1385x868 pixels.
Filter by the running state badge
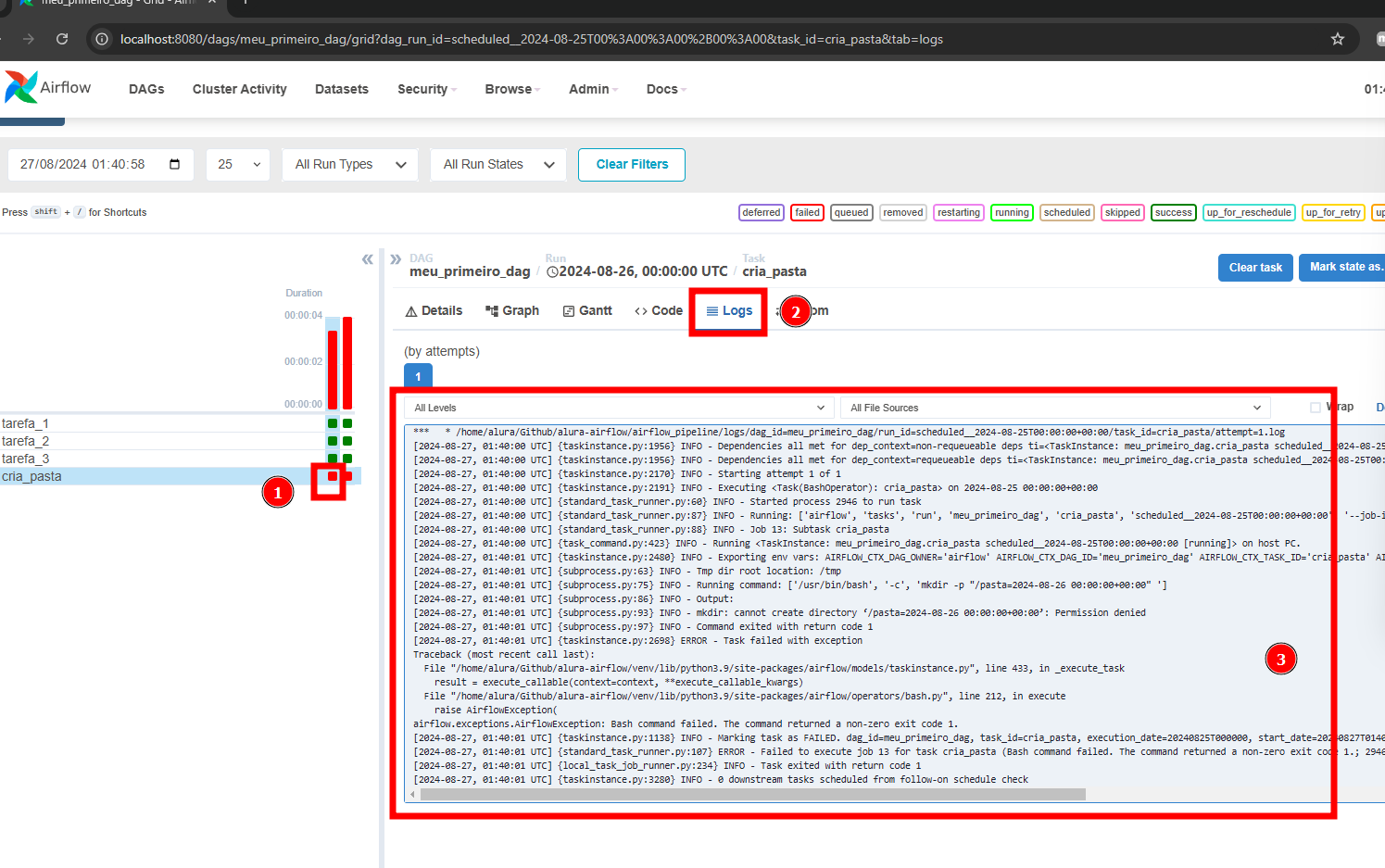pos(1012,212)
